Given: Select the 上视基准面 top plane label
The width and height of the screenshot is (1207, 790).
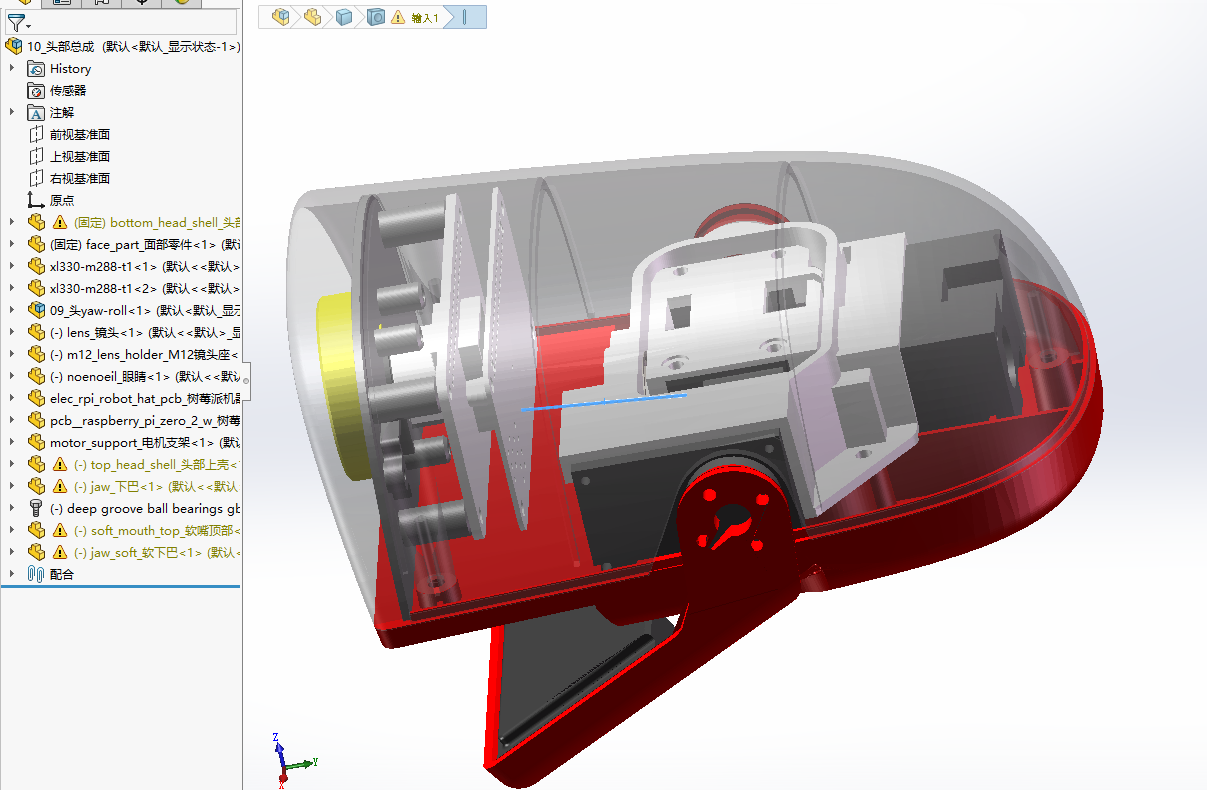Looking at the screenshot, I should 80,156.
